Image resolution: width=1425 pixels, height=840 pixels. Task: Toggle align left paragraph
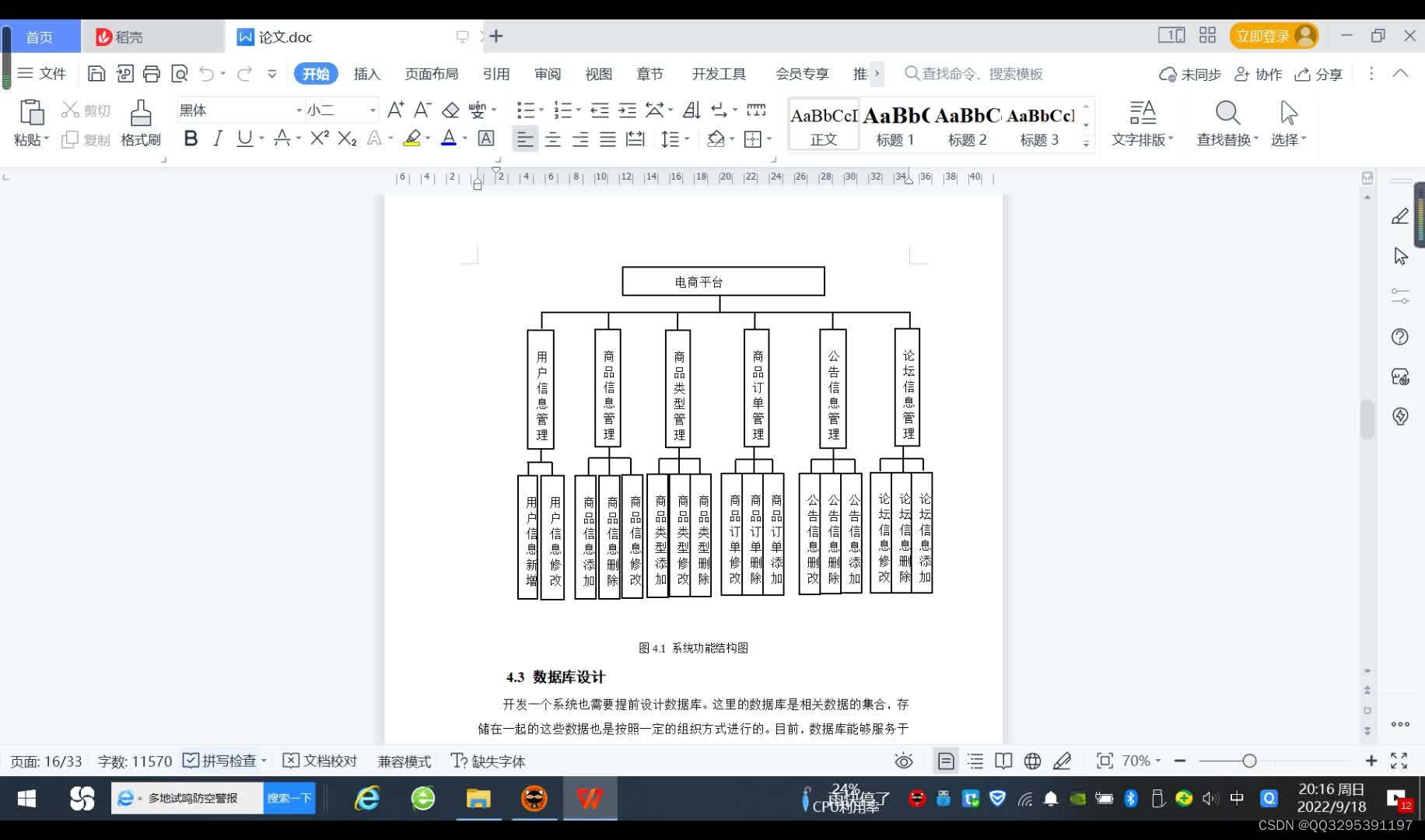[x=525, y=139]
